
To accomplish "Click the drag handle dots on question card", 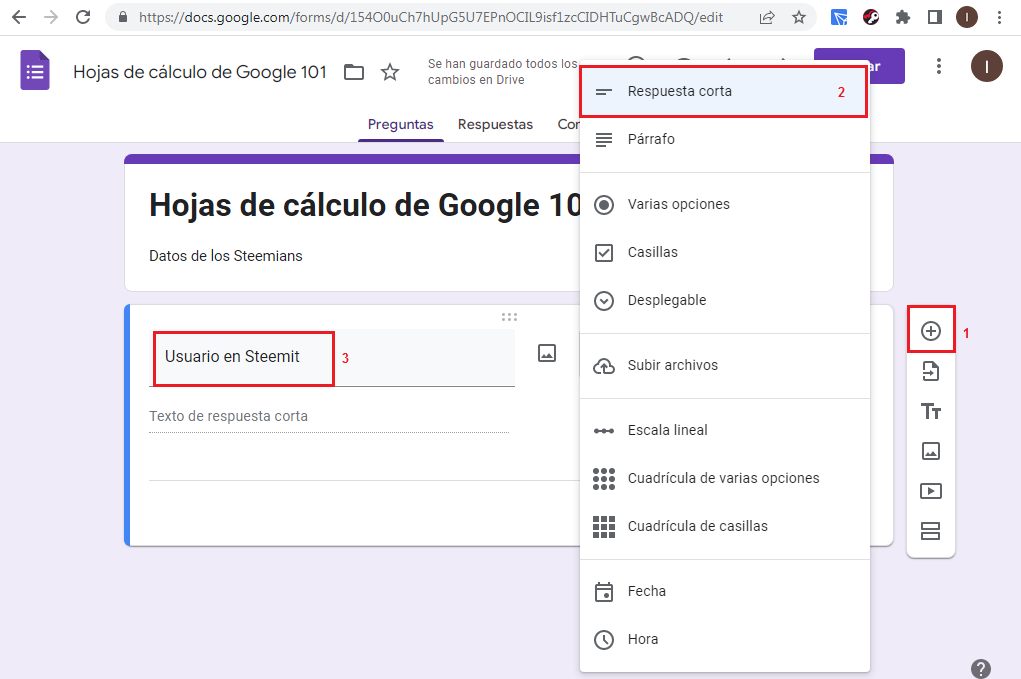I will [509, 317].
